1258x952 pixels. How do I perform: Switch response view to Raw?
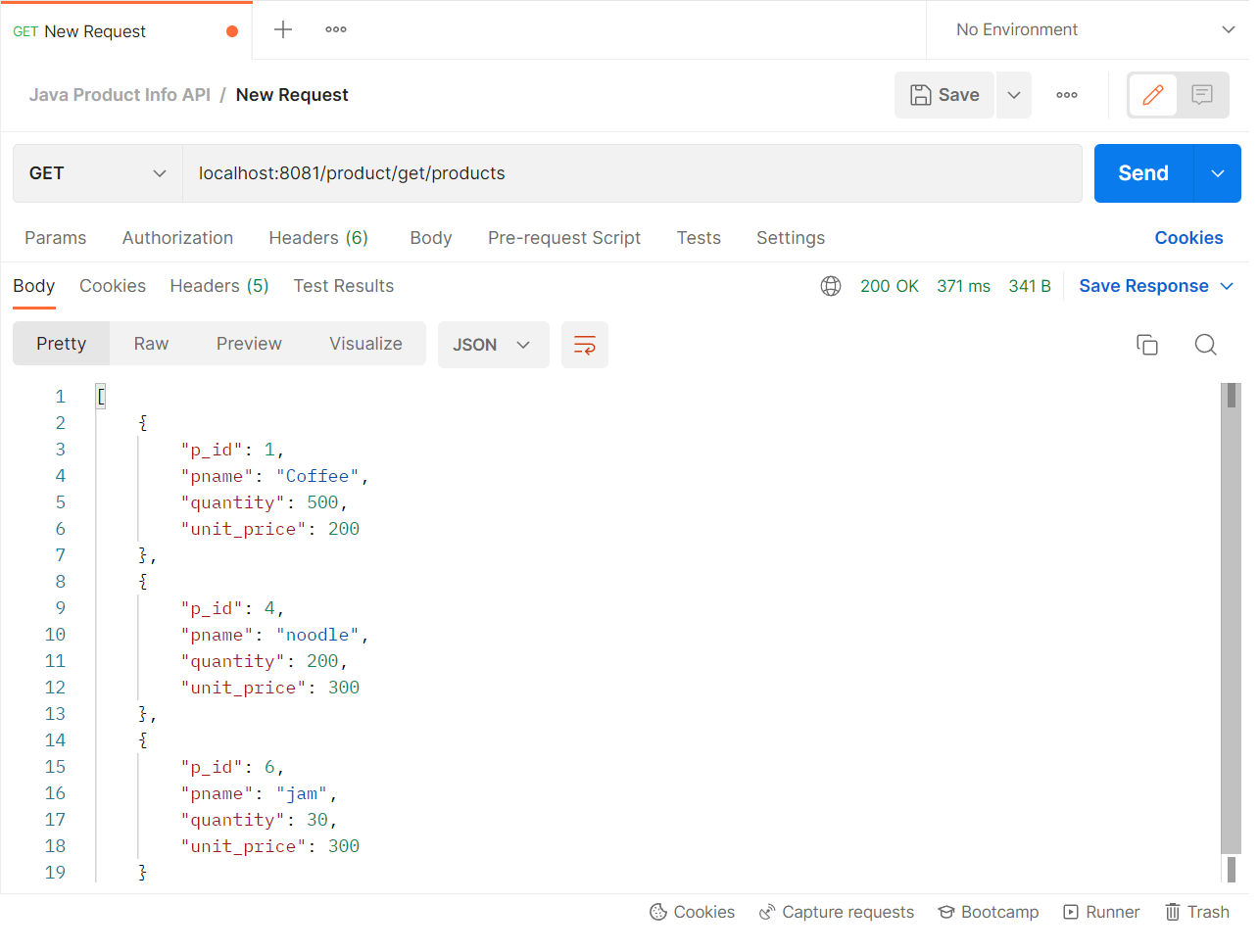151,343
